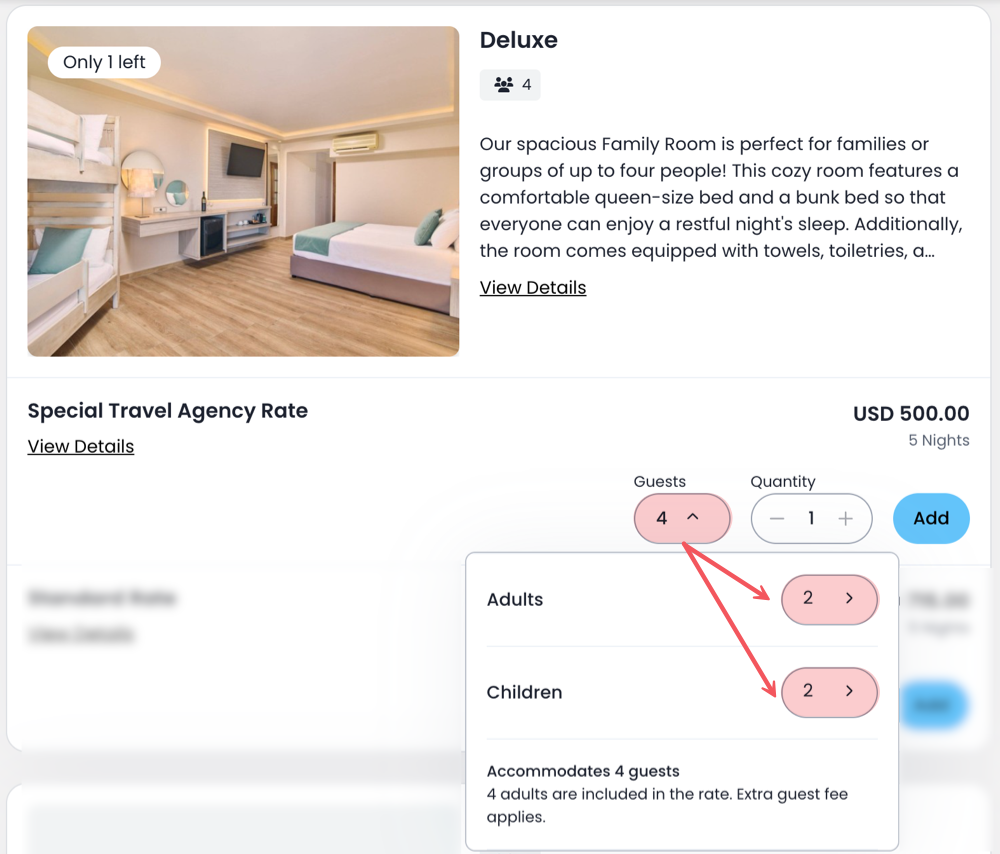Click the Deluxe room photo
Image resolution: width=1000 pixels, height=854 pixels.
pos(243,191)
